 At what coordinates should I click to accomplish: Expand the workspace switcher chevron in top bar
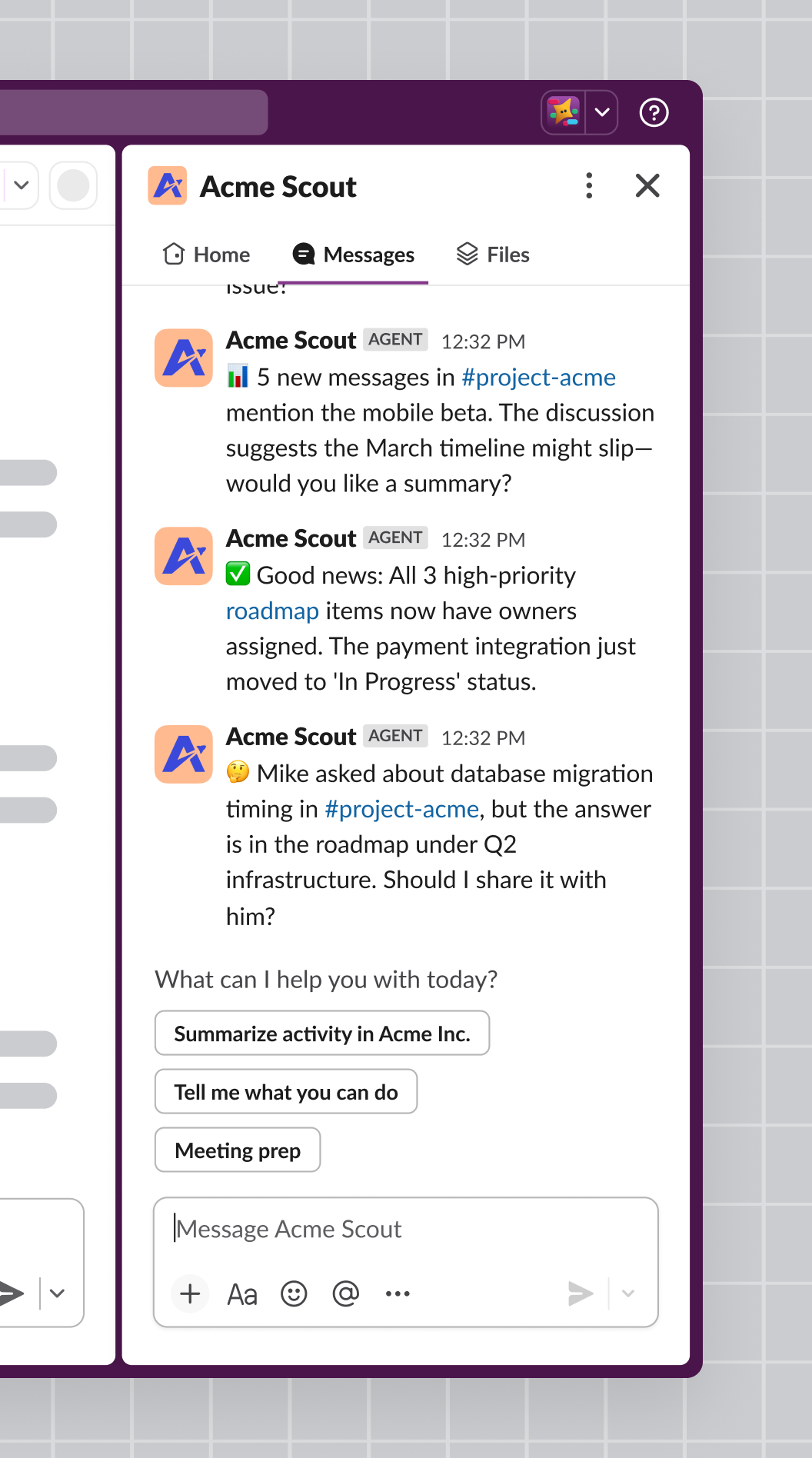click(x=602, y=112)
